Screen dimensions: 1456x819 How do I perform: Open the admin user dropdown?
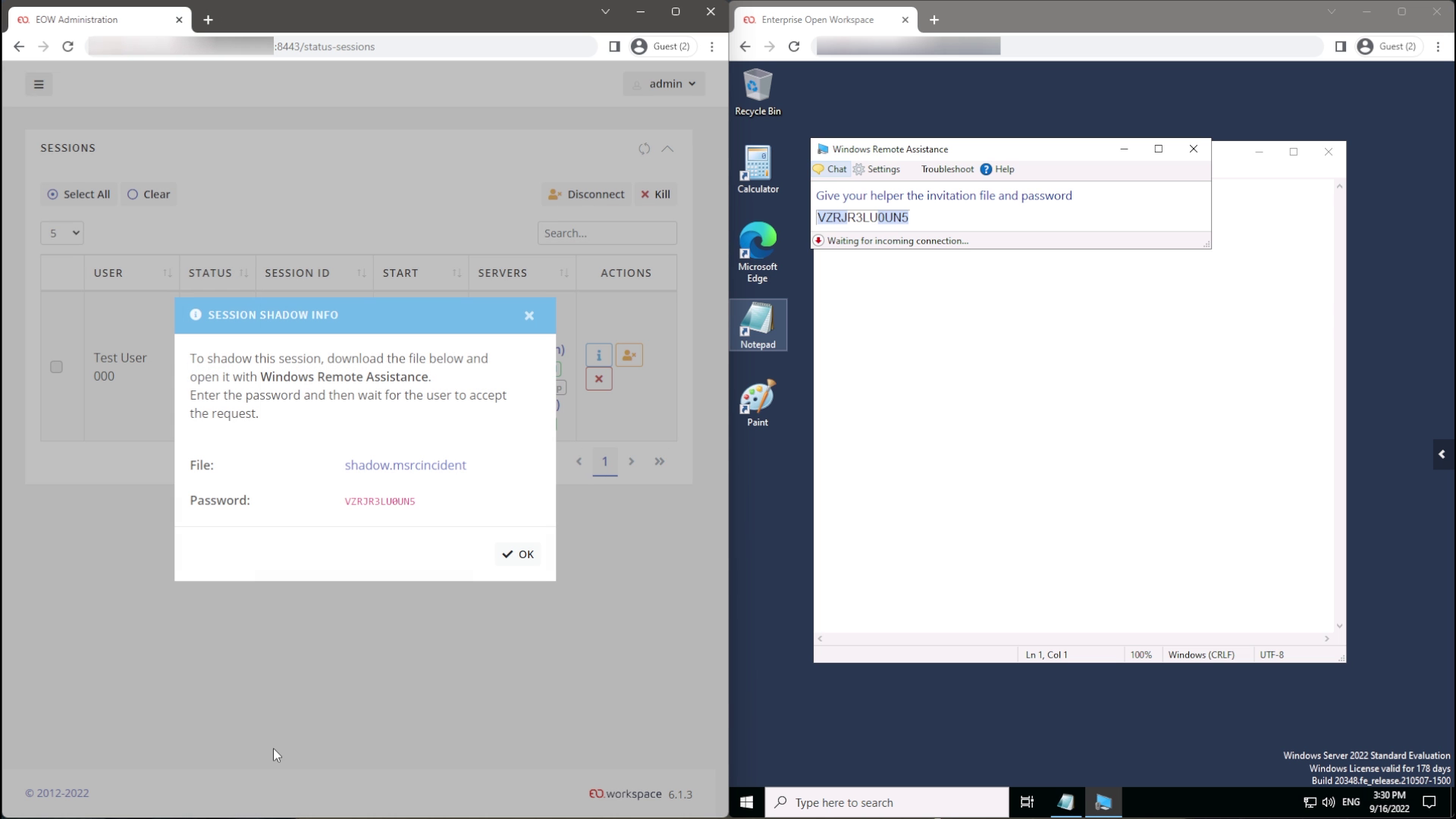[664, 83]
